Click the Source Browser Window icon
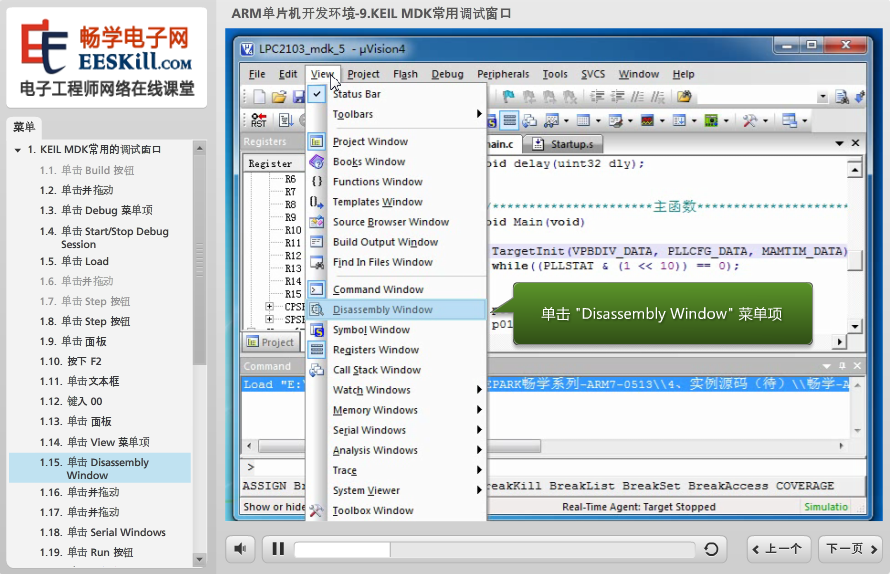 tap(317, 222)
